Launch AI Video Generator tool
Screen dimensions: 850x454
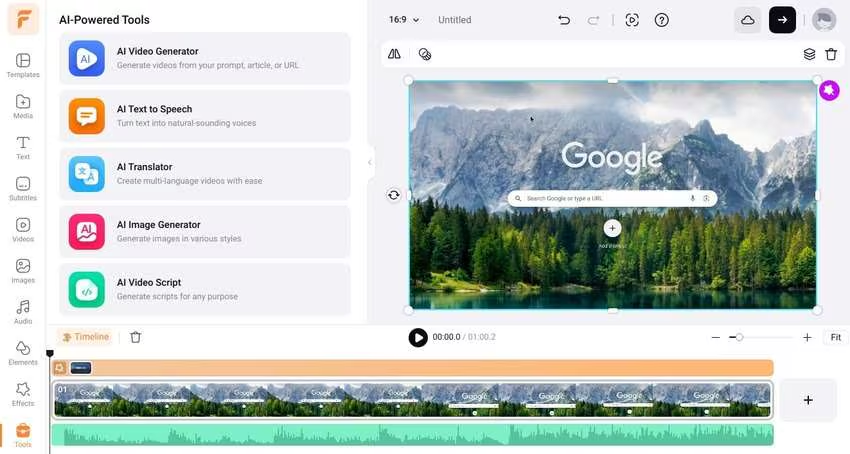205,58
